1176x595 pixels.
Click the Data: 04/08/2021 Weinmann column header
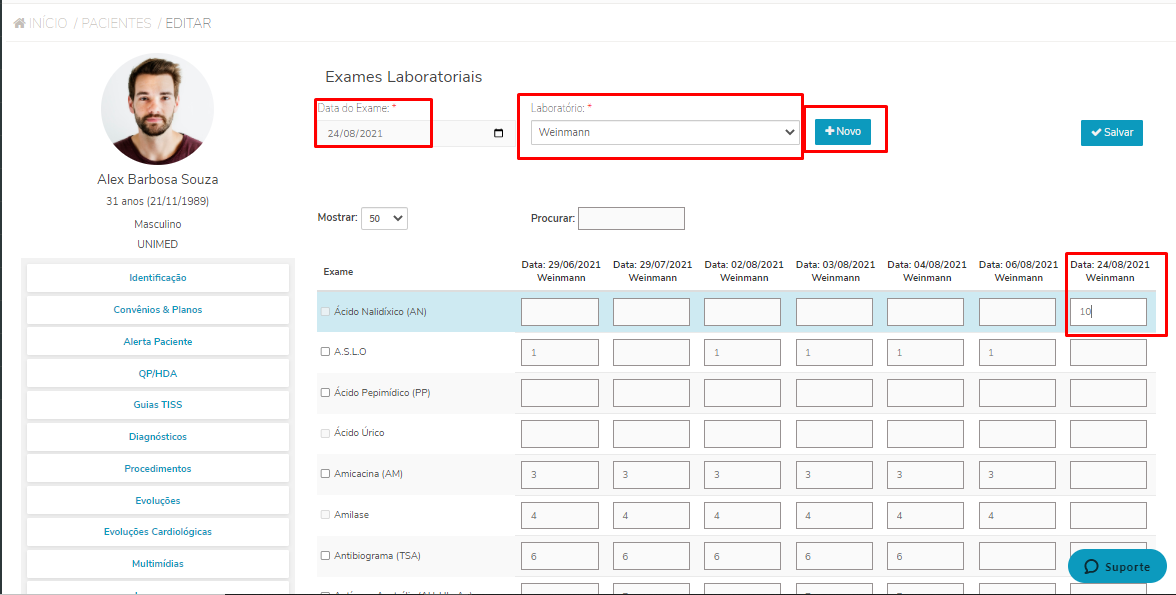point(927,271)
